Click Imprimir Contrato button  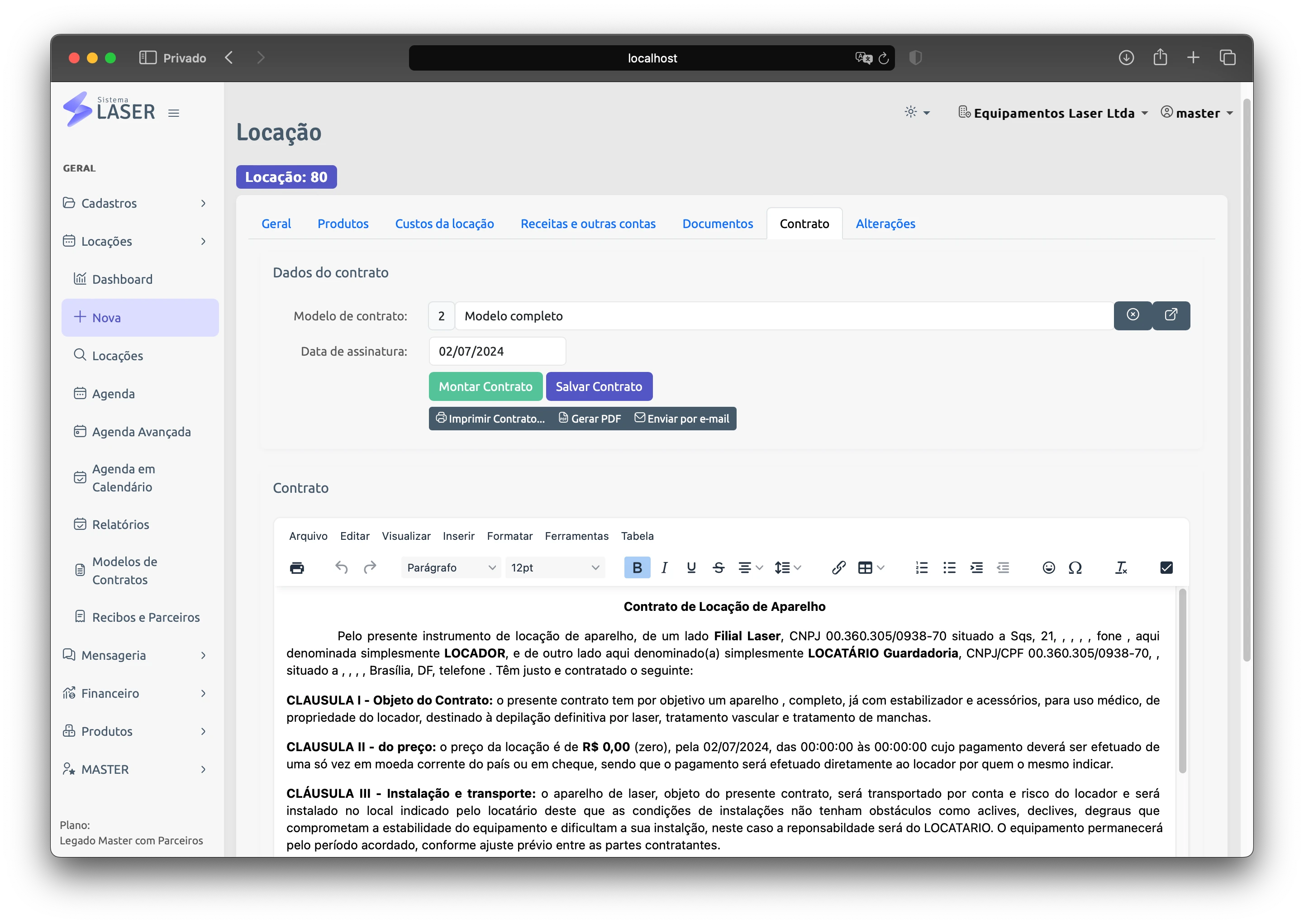[490, 418]
